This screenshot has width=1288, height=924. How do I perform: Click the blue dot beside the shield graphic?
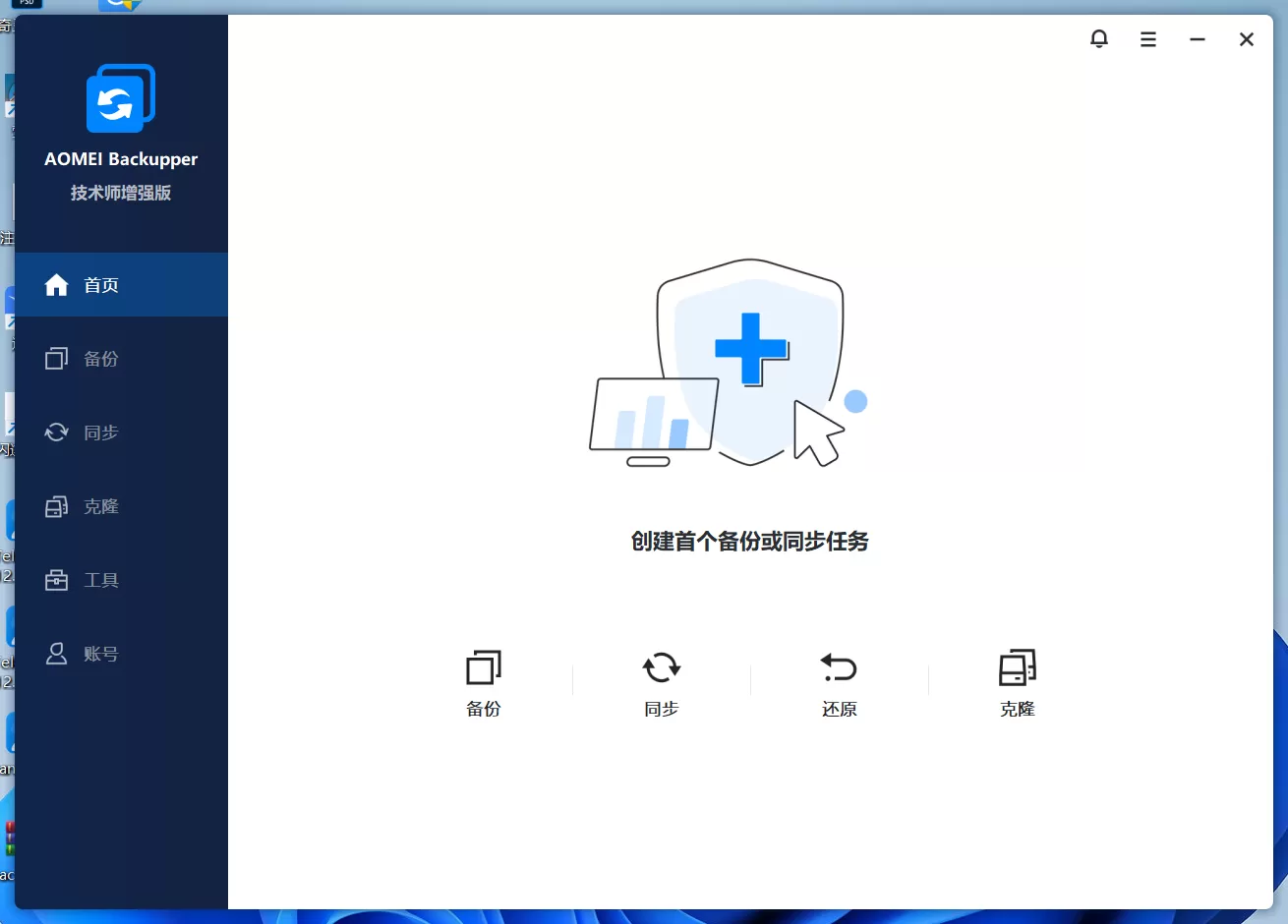point(856,400)
